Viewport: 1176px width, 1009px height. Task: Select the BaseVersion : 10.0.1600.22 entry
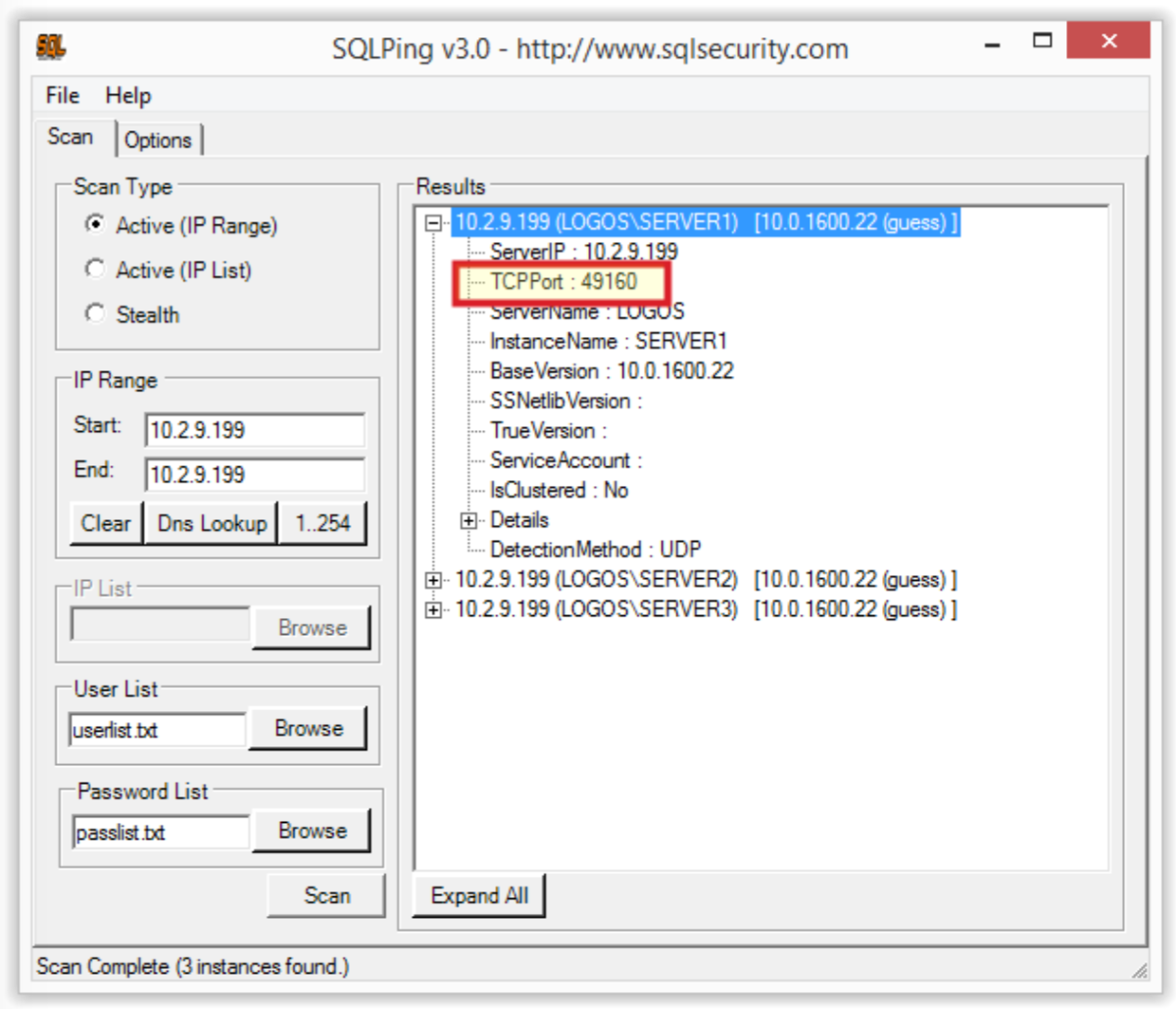pos(612,371)
